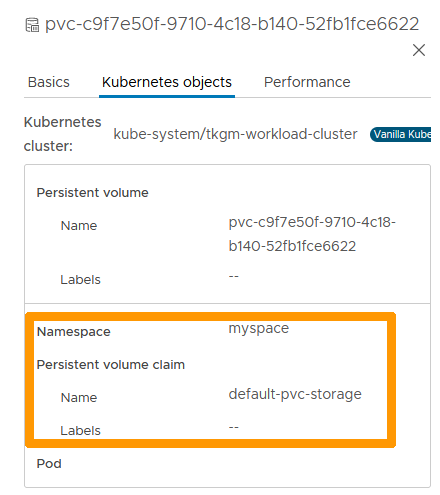Click the persistent volume claim Name label
The image size is (440, 495).
(79, 398)
